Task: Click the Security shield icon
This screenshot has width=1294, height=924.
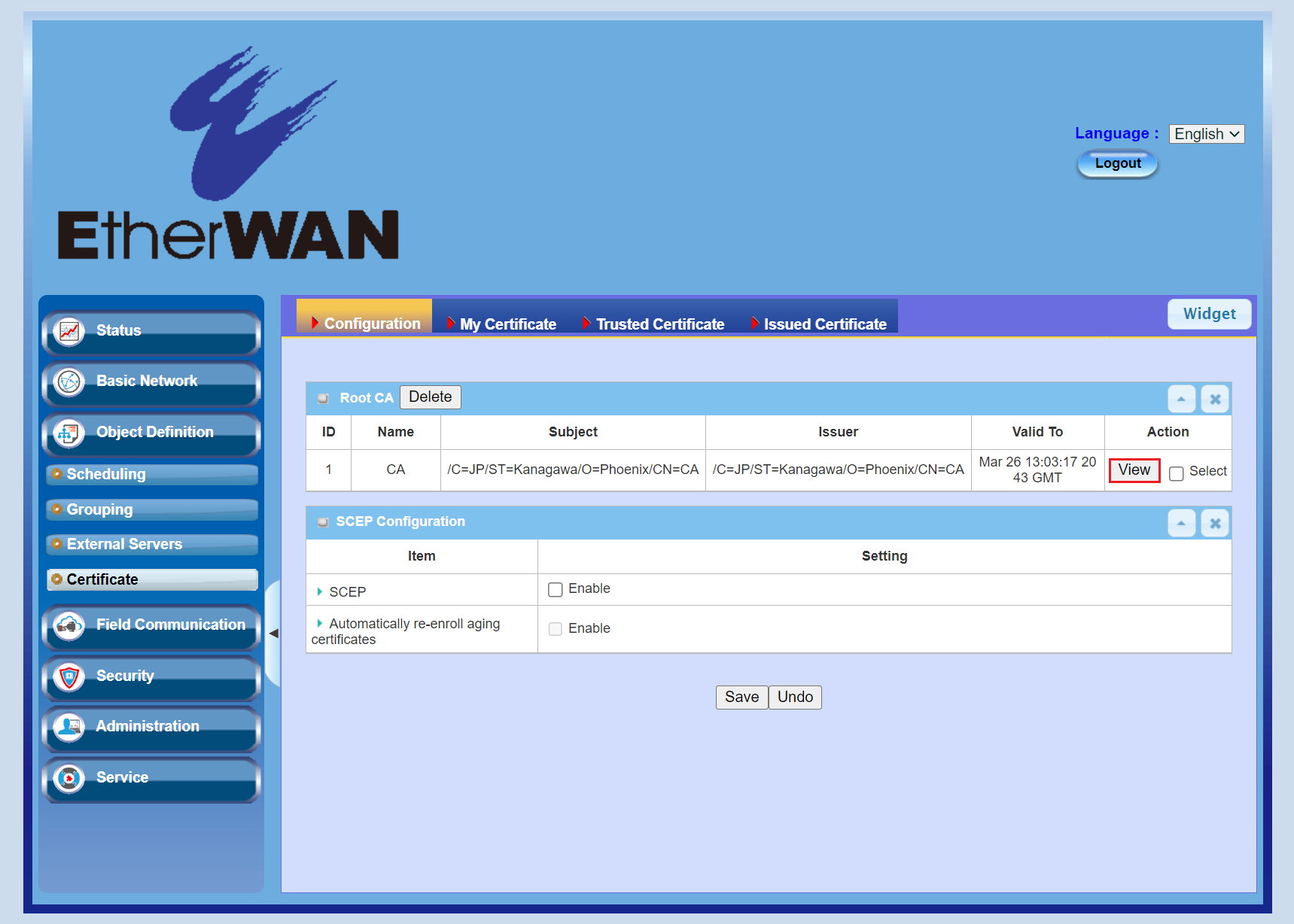Action: (69, 677)
